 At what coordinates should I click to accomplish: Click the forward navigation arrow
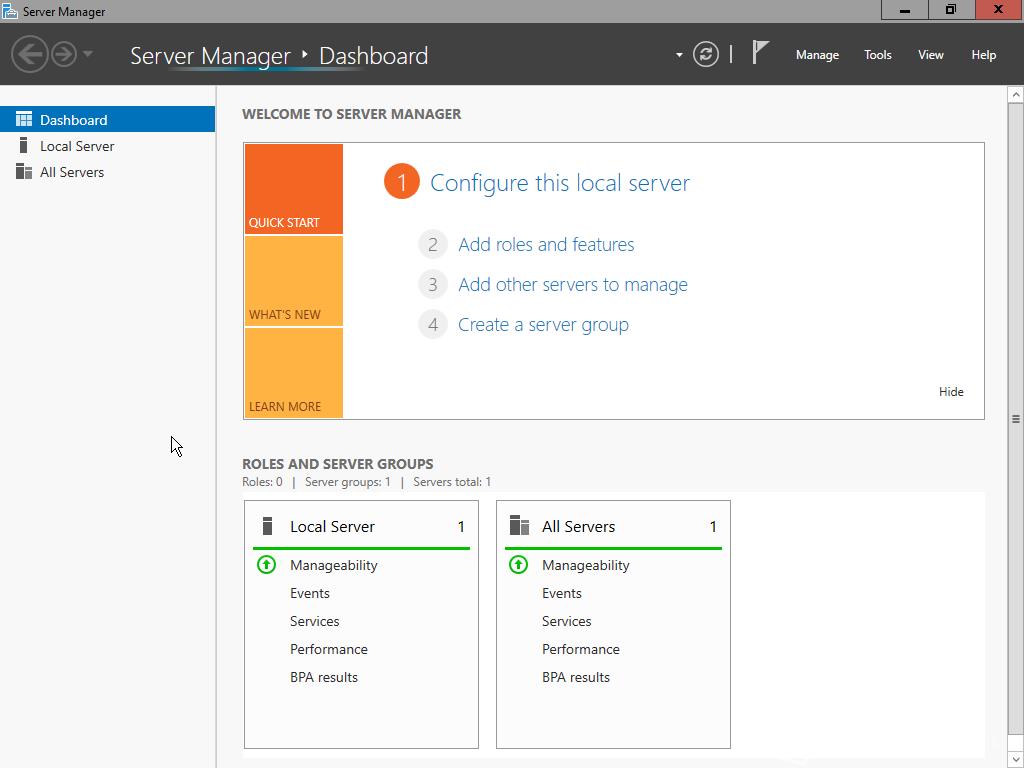pyautogui.click(x=64, y=54)
